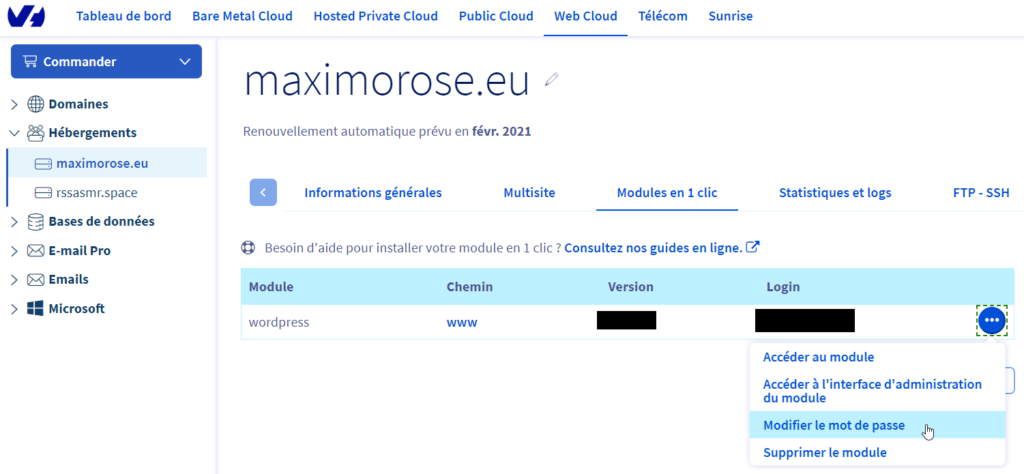The image size is (1024, 474).
Task: Click the Version column header
Action: tap(630, 287)
